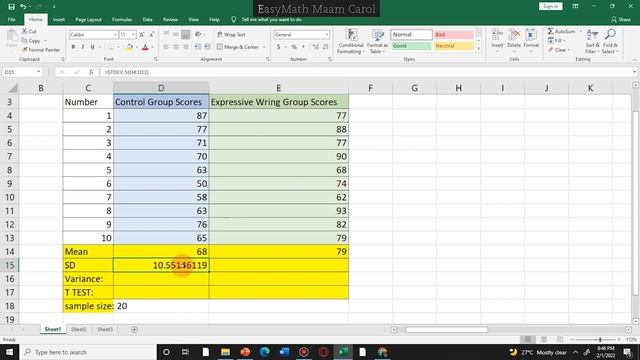Apply the Good cell style

coord(411,46)
